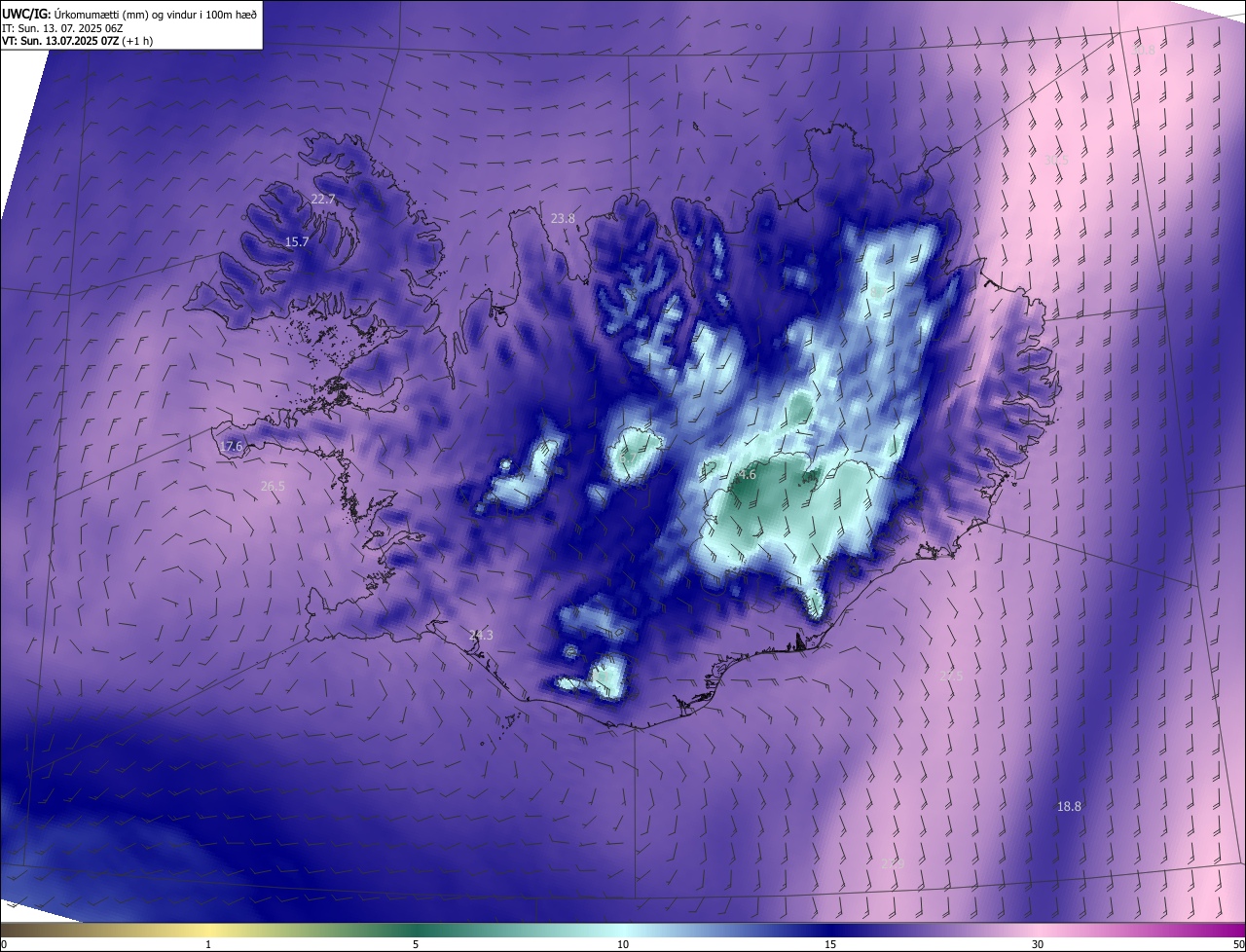Click the 22.7 value label on the map
This screenshot has height=952, width=1246.
coord(323,199)
